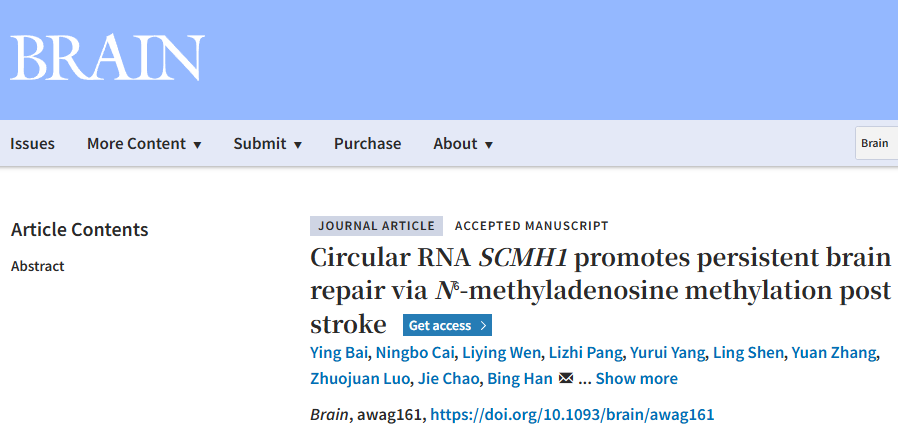Viewport: 898px width, 430px height.
Task: Open author Ying Bai's profile link
Action: point(338,353)
